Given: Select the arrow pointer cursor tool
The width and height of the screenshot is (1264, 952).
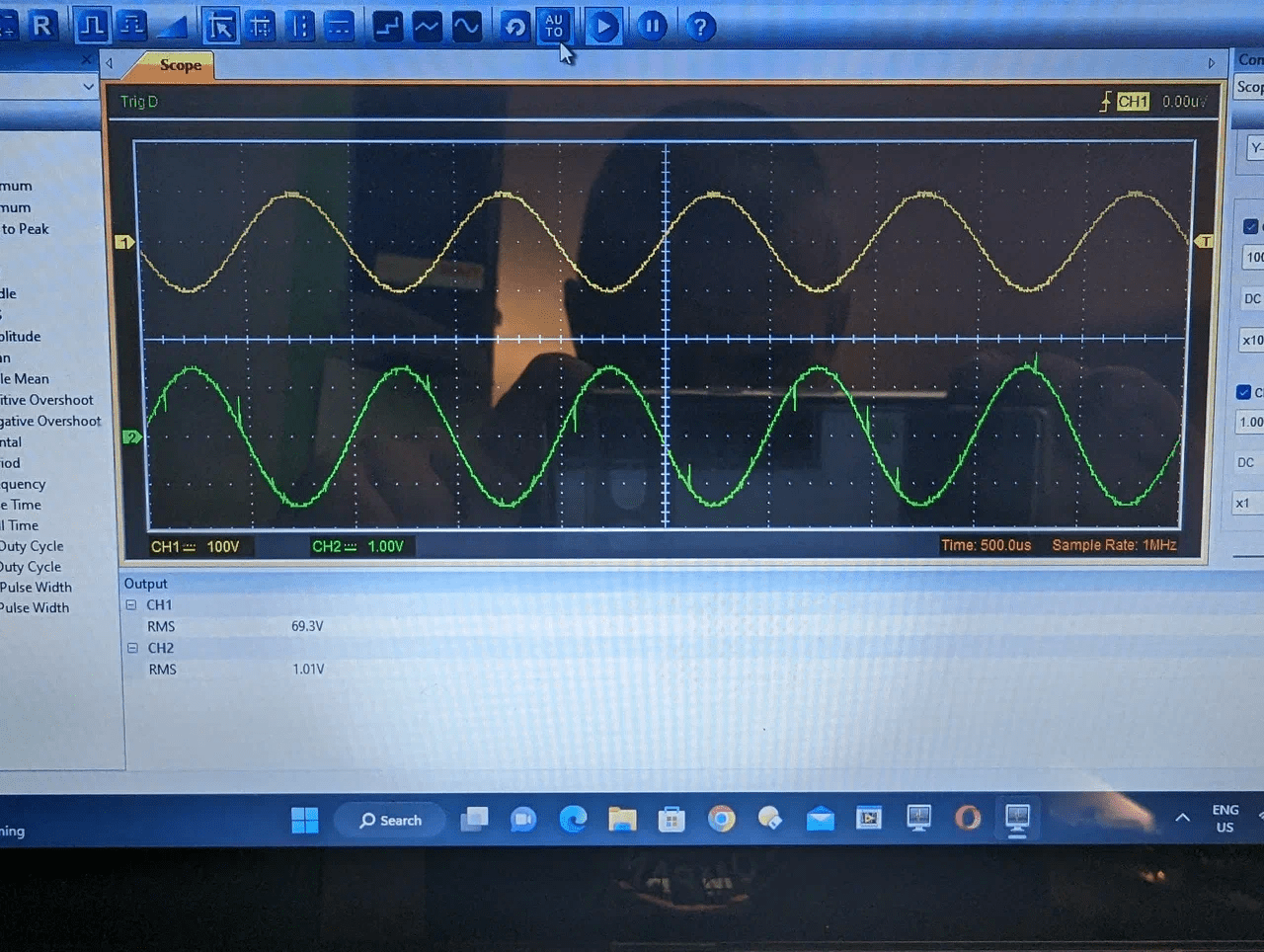Looking at the screenshot, I should tap(221, 26).
